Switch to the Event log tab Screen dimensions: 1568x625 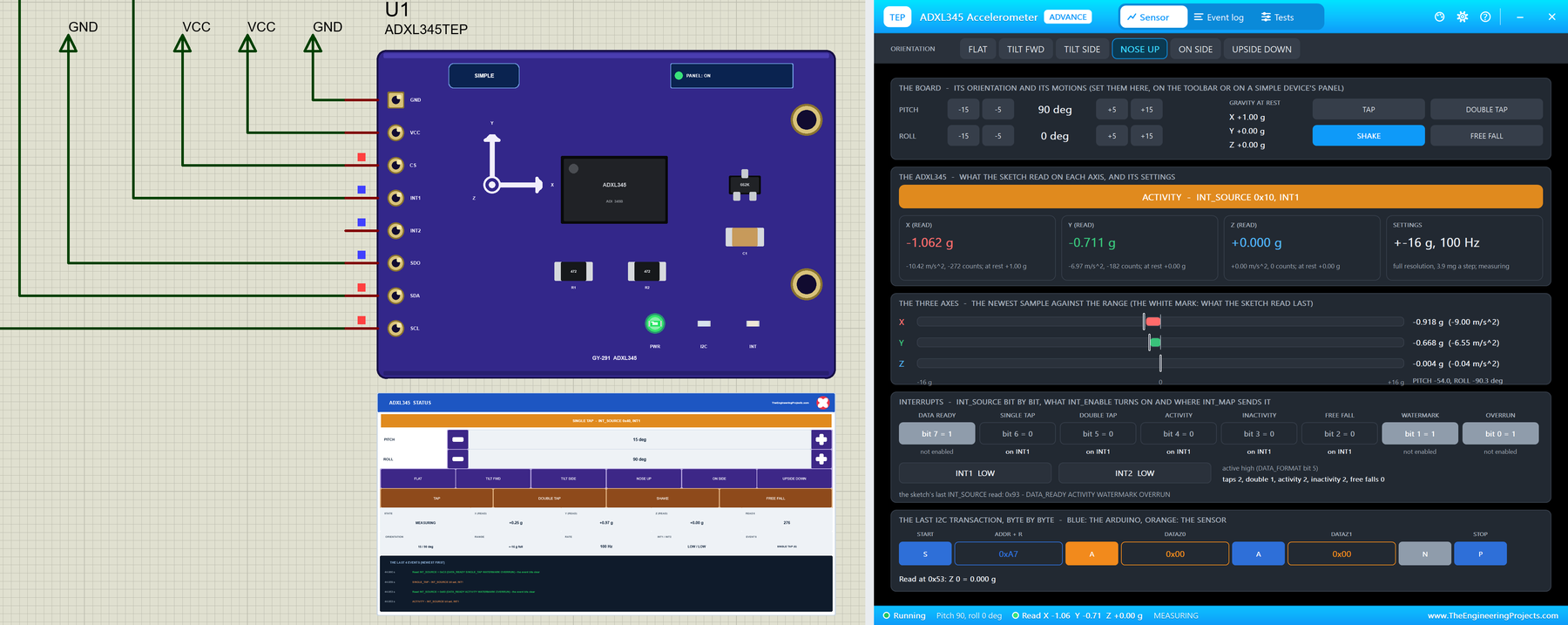pos(1219,17)
